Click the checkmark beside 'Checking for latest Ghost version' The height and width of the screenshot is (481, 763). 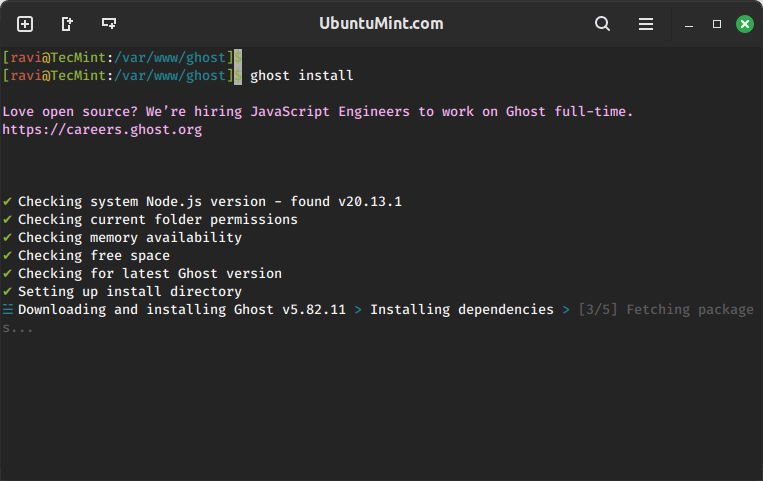[7, 273]
